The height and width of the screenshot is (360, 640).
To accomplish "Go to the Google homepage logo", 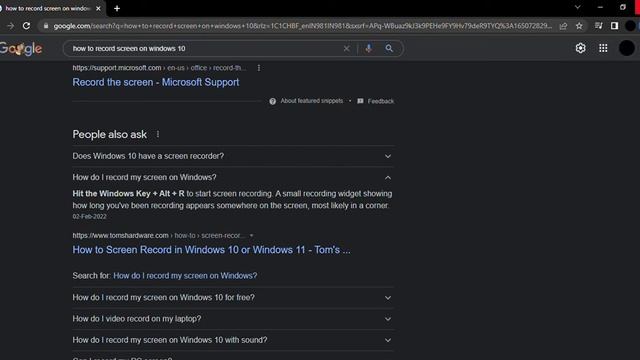I will [x=21, y=49].
